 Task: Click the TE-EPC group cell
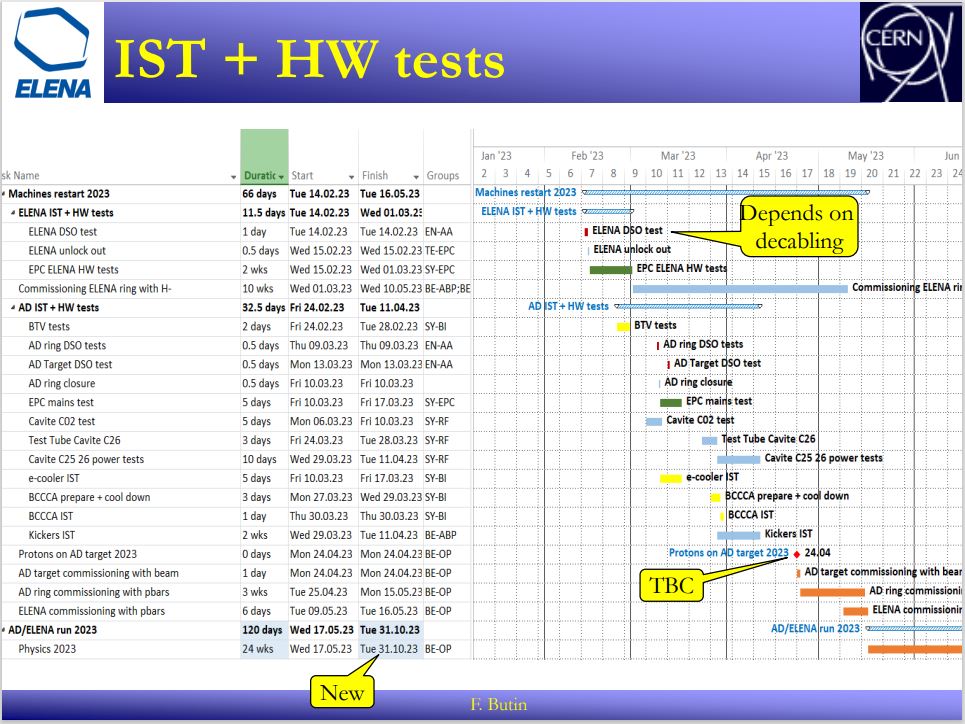tap(447, 251)
